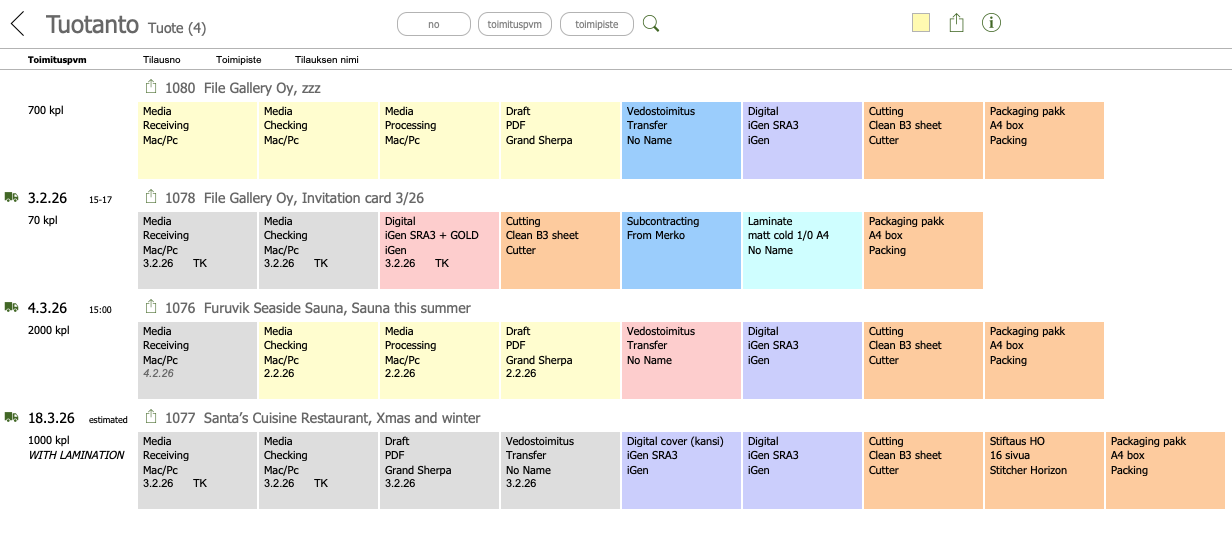Open the Subcontracting From Merko task cell
This screenshot has width=1232, height=555.
[x=681, y=250]
